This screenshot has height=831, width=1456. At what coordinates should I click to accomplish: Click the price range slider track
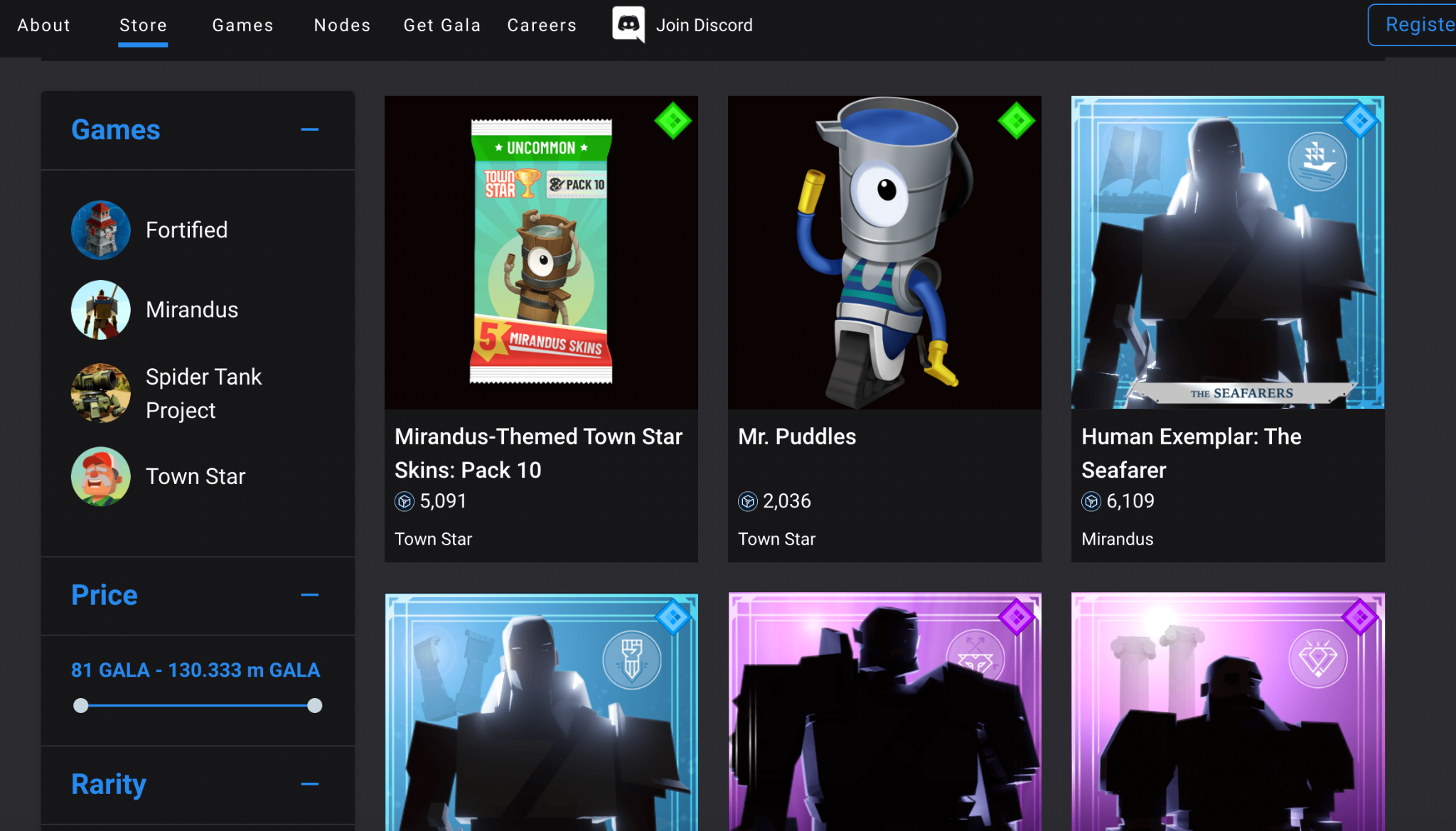click(x=198, y=705)
